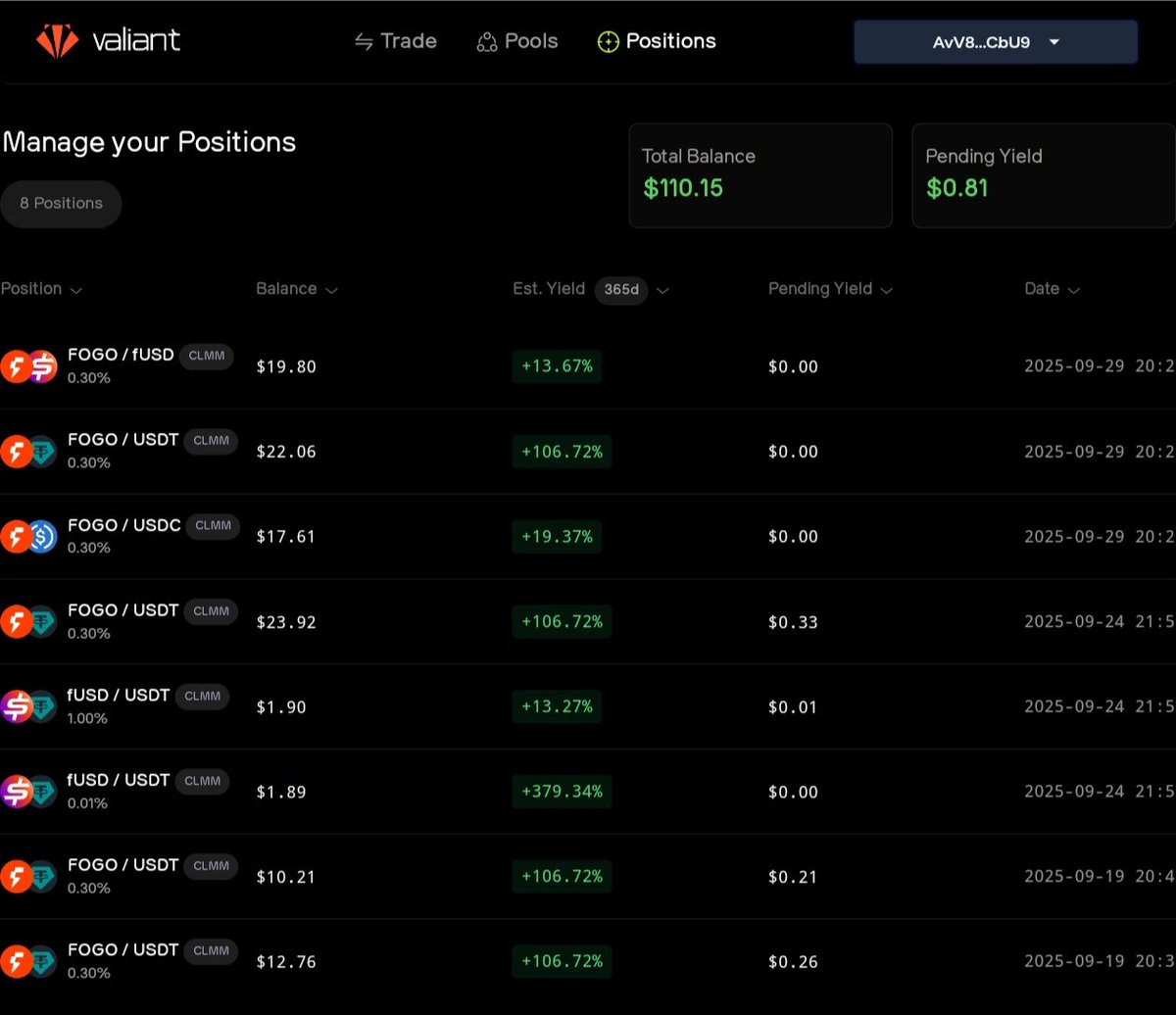The image size is (1176, 1015).
Task: Click token icons of $12.76 FOGO / USDT position
Action: (28, 961)
